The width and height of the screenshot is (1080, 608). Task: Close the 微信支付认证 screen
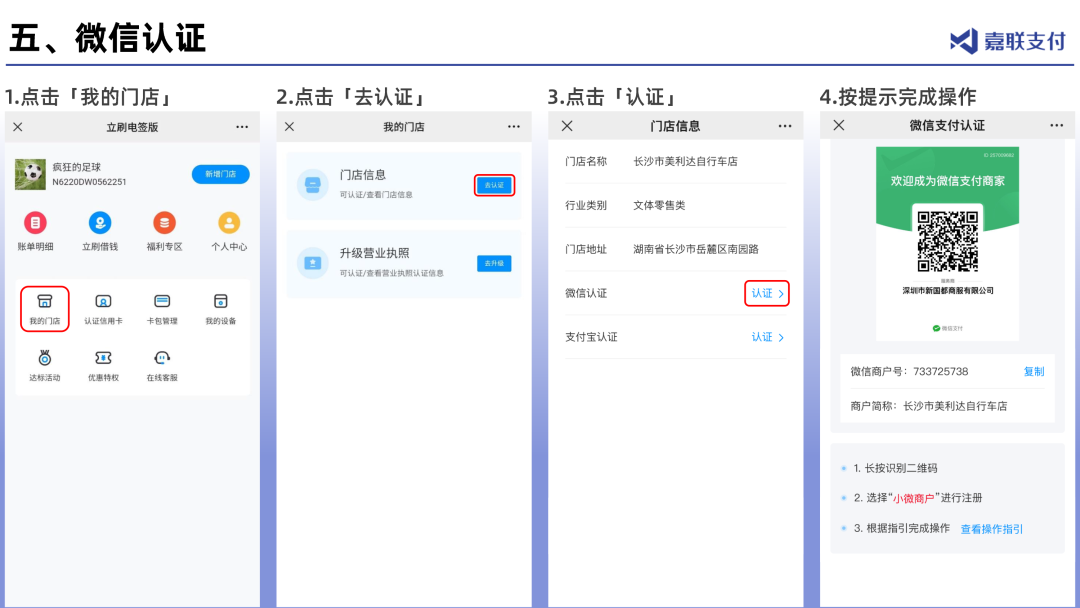tap(838, 125)
